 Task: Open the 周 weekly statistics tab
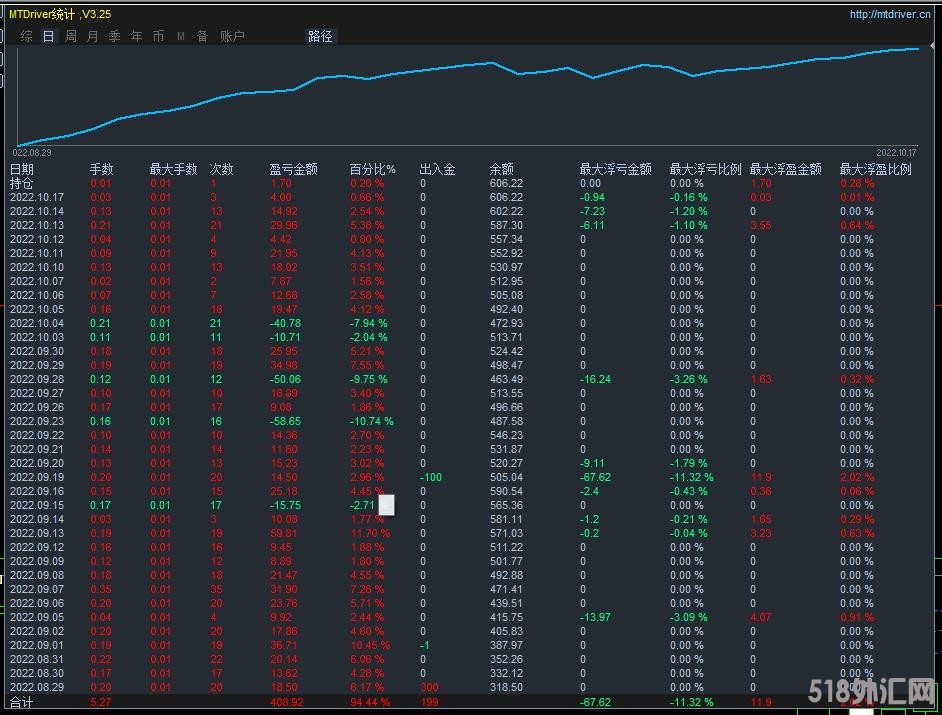[71, 36]
